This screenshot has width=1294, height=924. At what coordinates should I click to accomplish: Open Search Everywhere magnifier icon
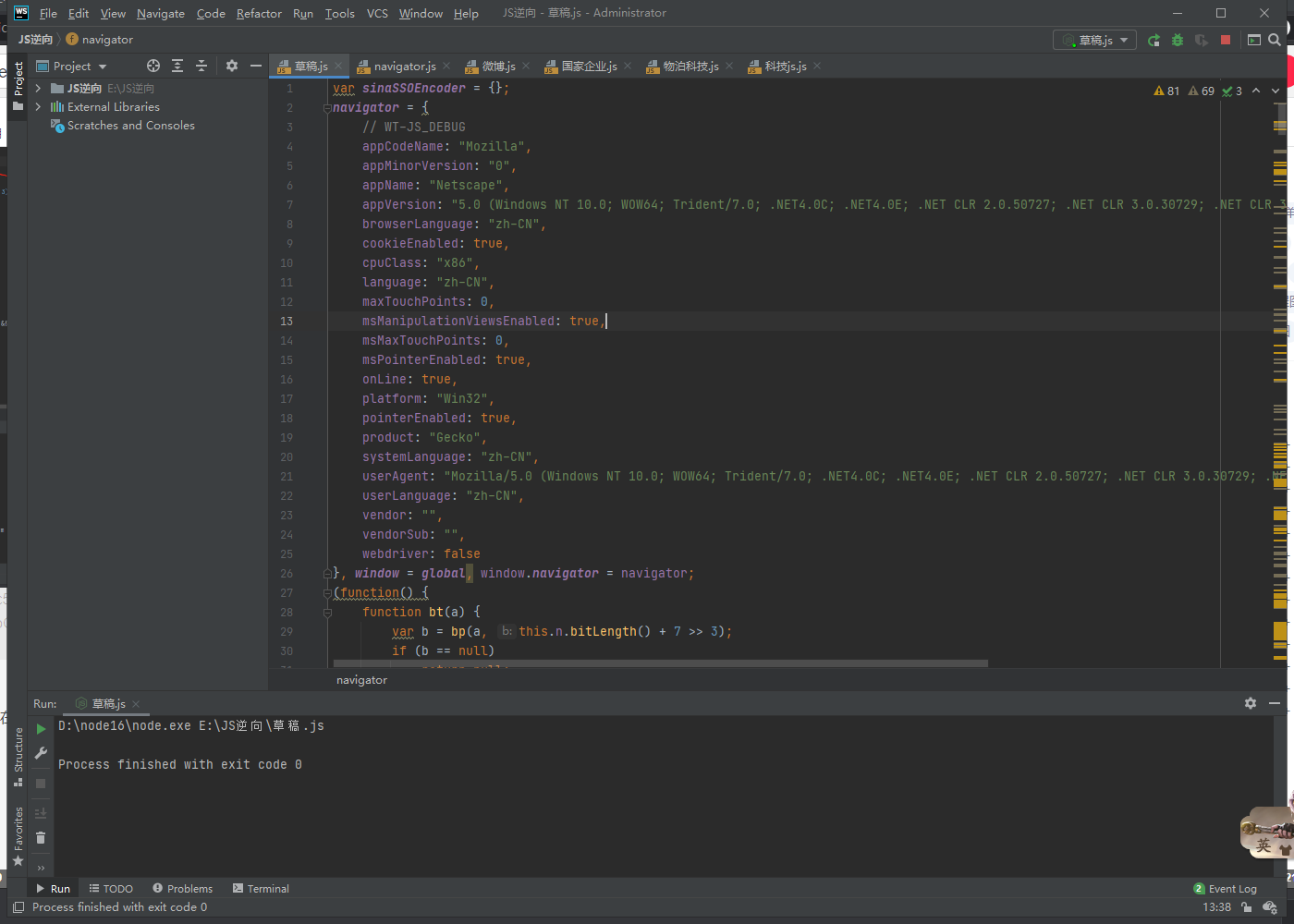pyautogui.click(x=1275, y=40)
